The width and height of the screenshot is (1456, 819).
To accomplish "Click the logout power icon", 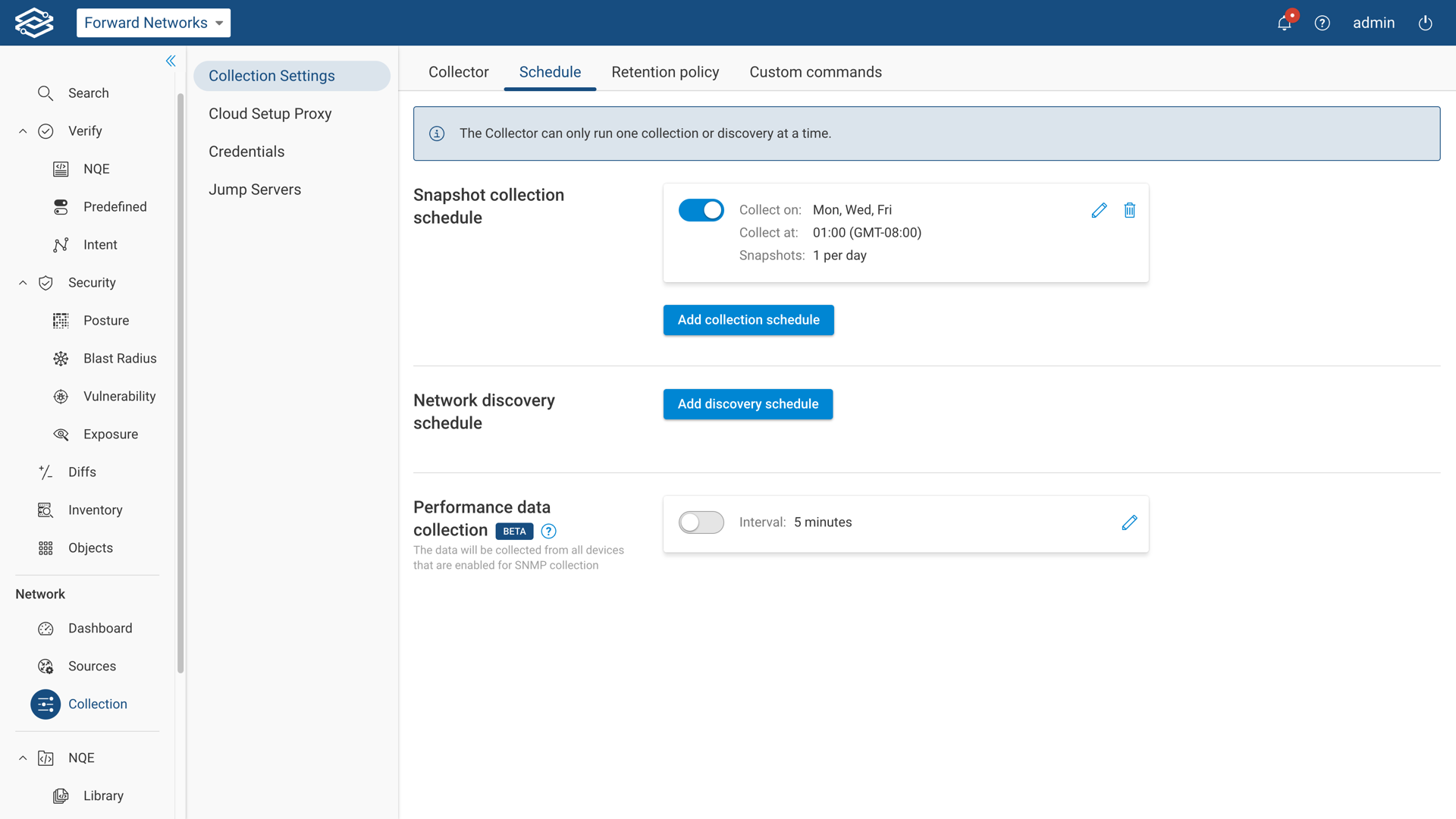I will (x=1425, y=23).
